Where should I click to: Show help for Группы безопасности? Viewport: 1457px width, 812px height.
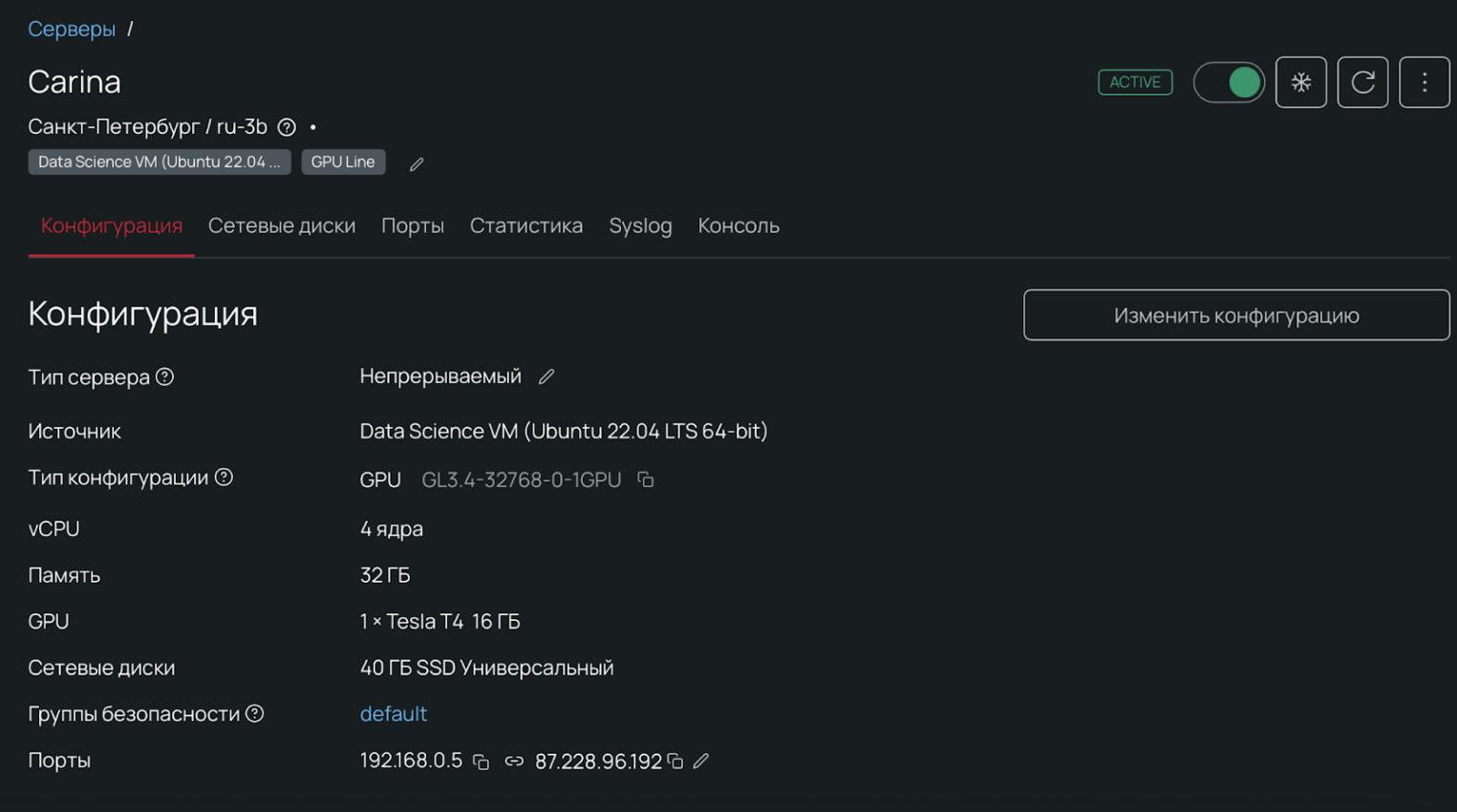[255, 714]
